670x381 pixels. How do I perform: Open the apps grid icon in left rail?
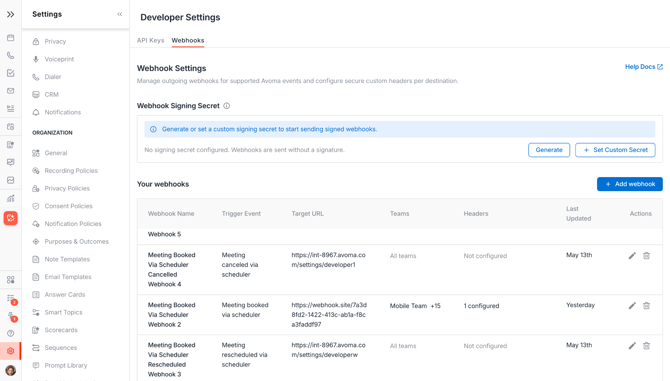(x=11, y=280)
